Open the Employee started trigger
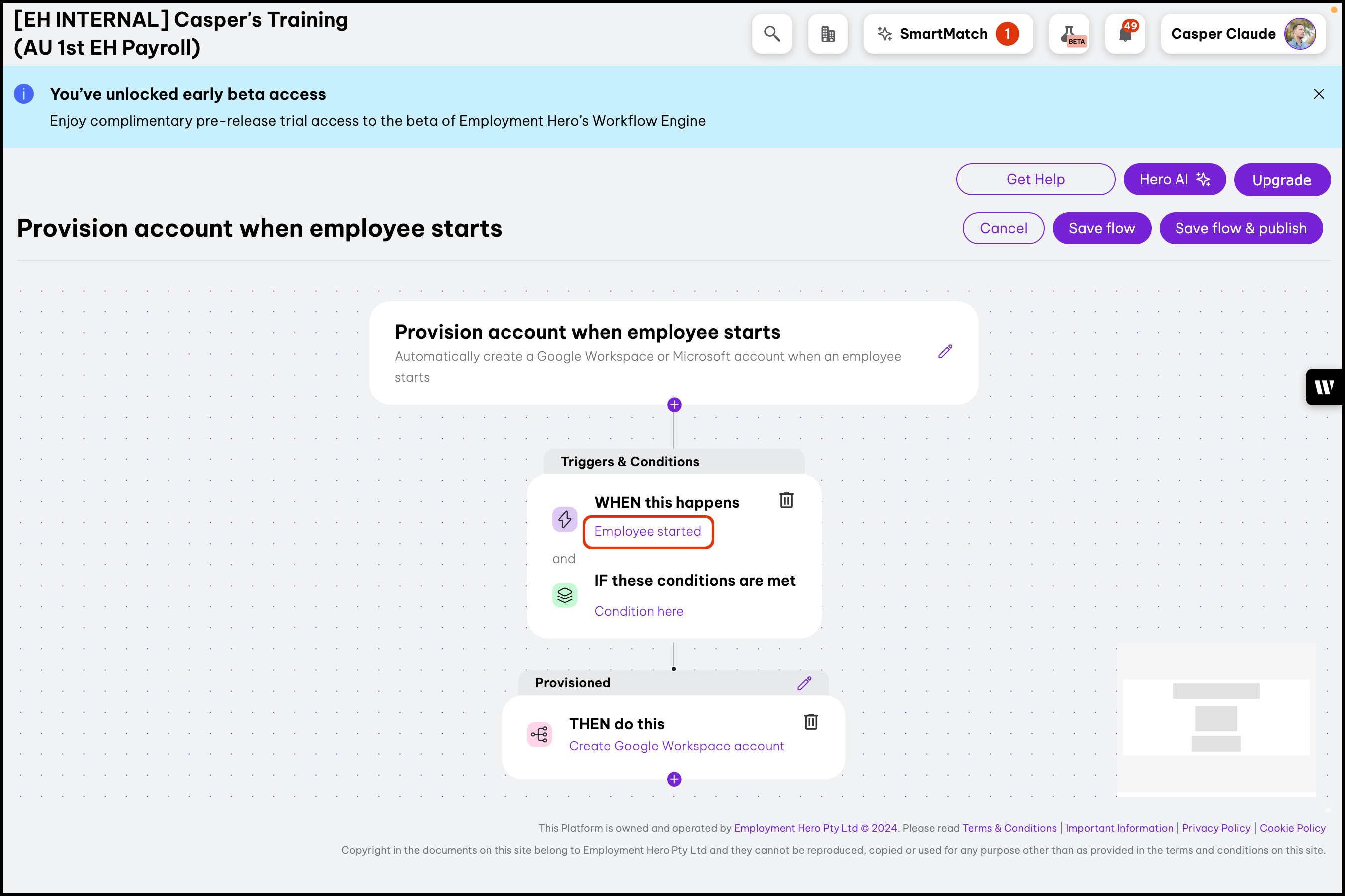Viewport: 1345px width, 896px height. [648, 531]
